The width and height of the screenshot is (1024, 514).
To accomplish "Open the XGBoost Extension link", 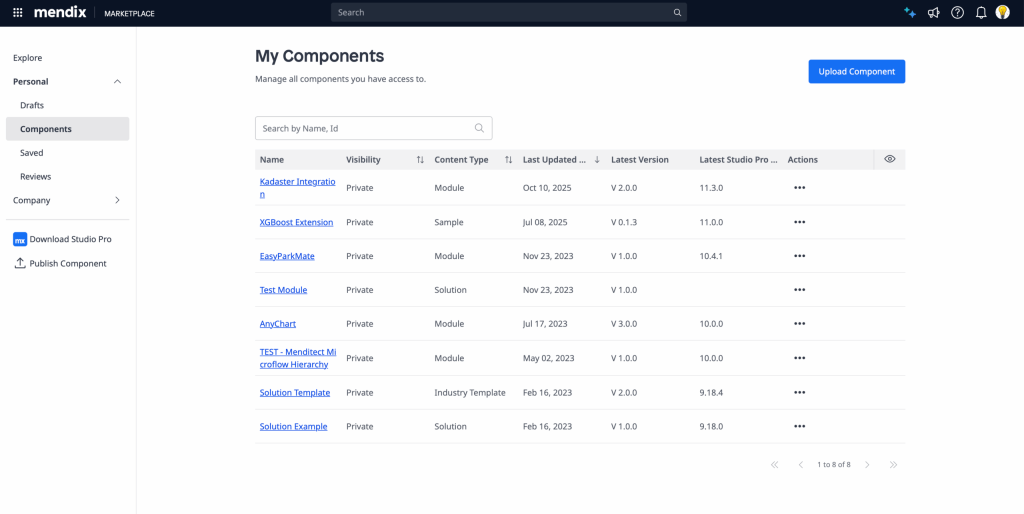I will 296,222.
